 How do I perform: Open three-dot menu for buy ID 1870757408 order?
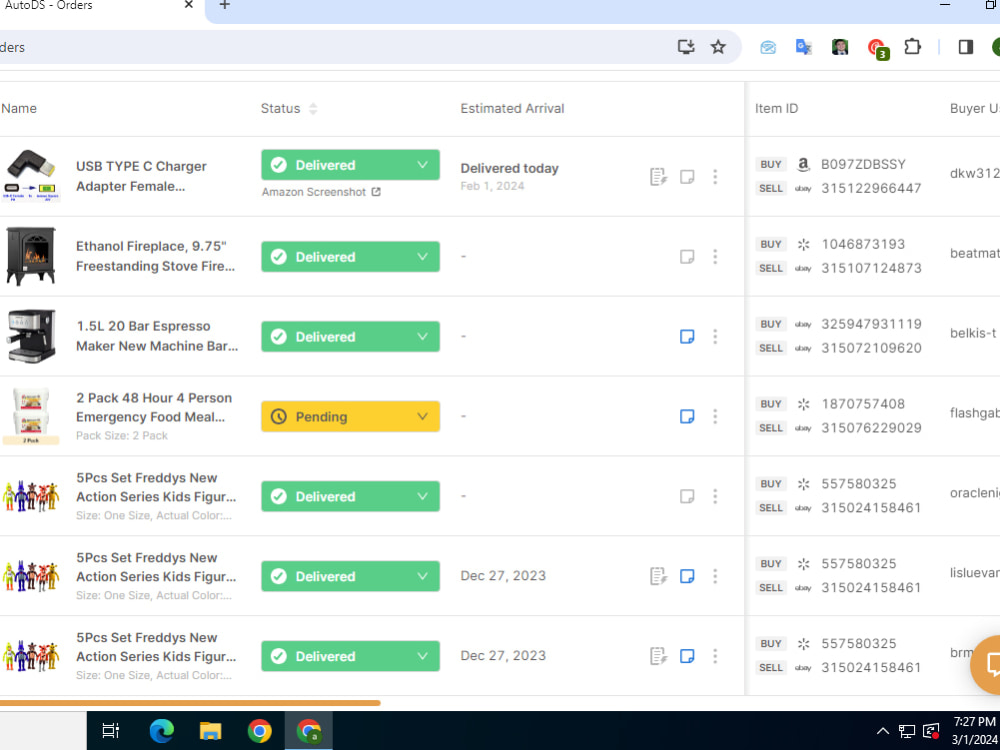point(715,416)
